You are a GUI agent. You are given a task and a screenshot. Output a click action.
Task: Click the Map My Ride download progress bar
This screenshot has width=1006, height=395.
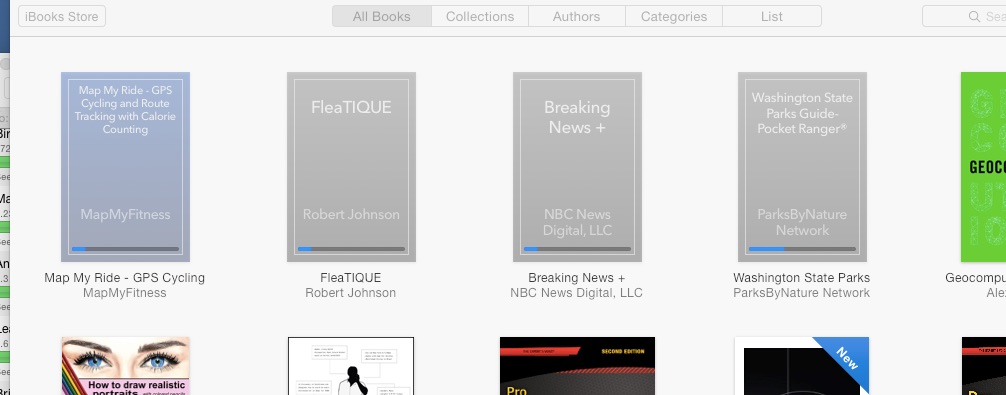125,249
